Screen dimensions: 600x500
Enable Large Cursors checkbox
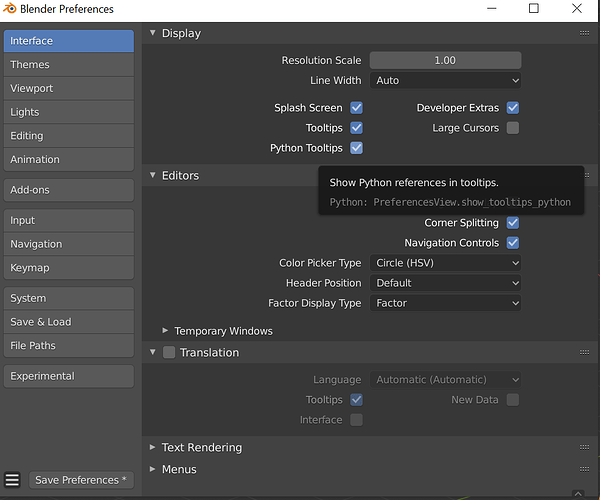coord(513,128)
